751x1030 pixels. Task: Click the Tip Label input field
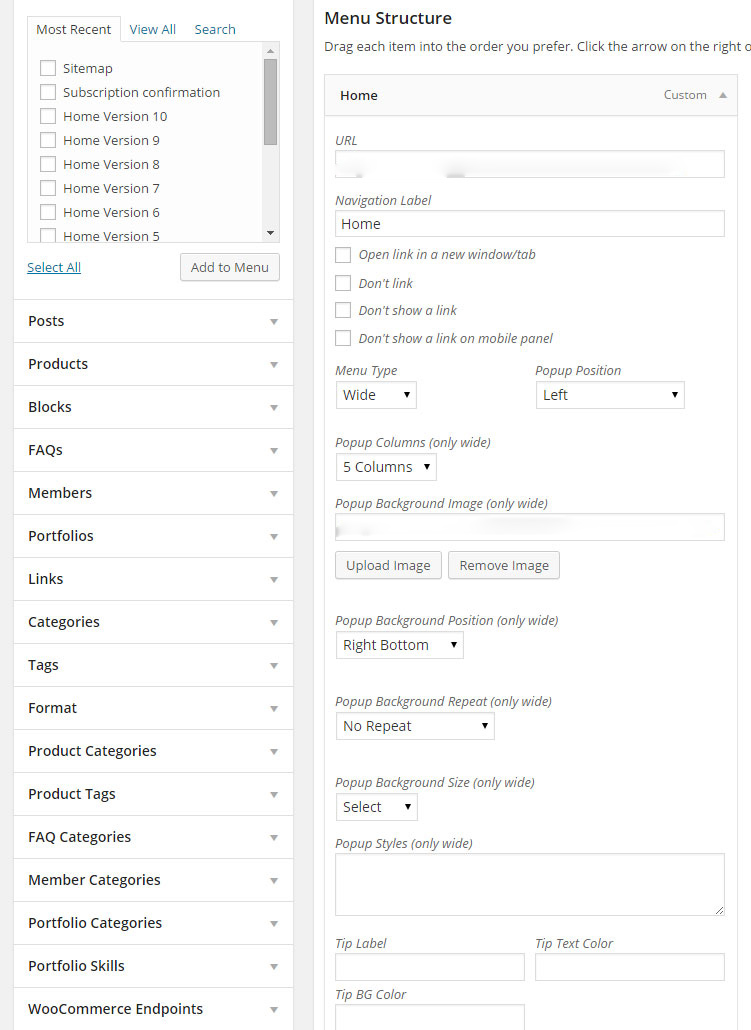point(430,967)
